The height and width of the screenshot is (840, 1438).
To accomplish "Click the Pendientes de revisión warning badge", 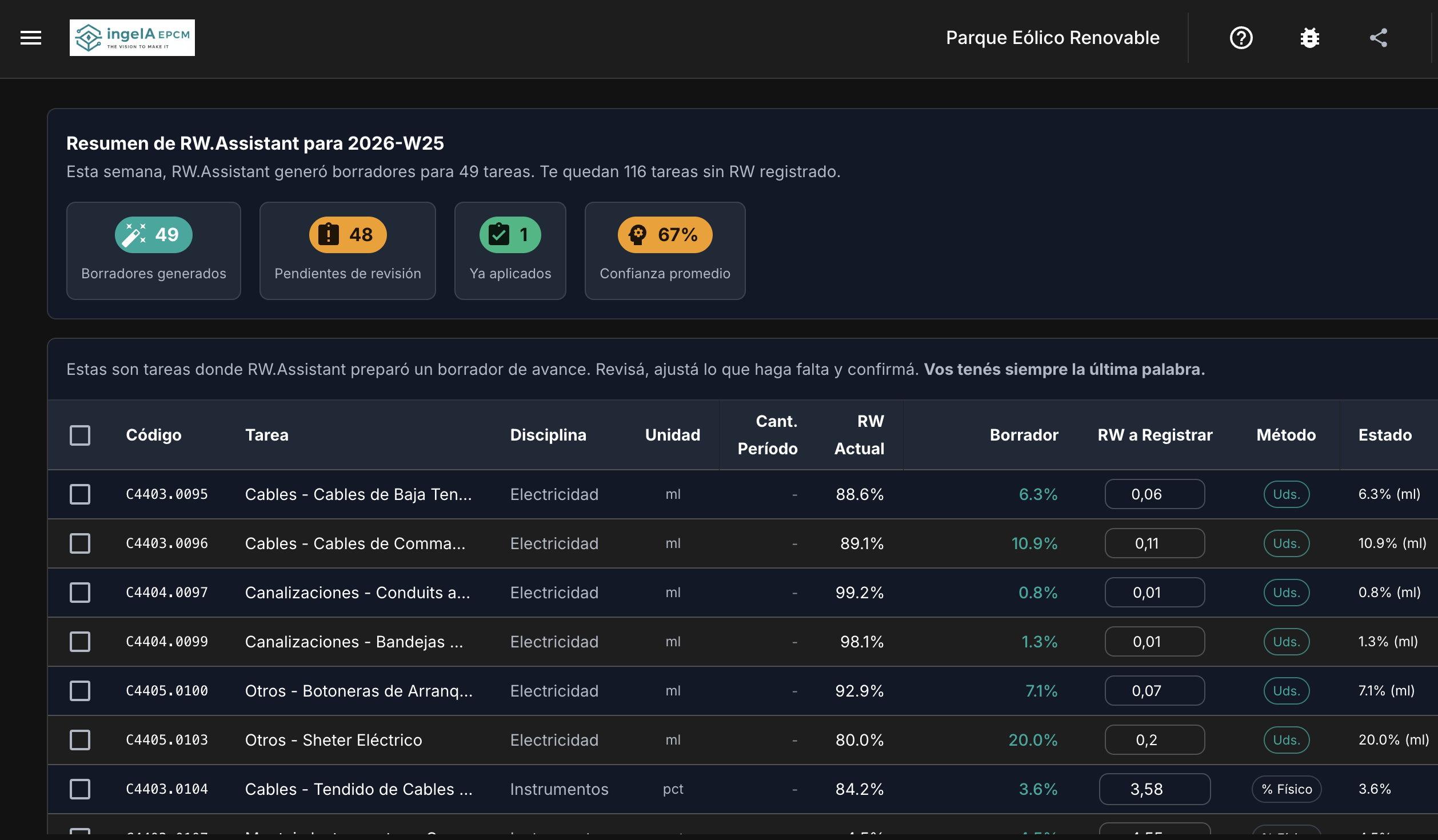I will coord(347,235).
